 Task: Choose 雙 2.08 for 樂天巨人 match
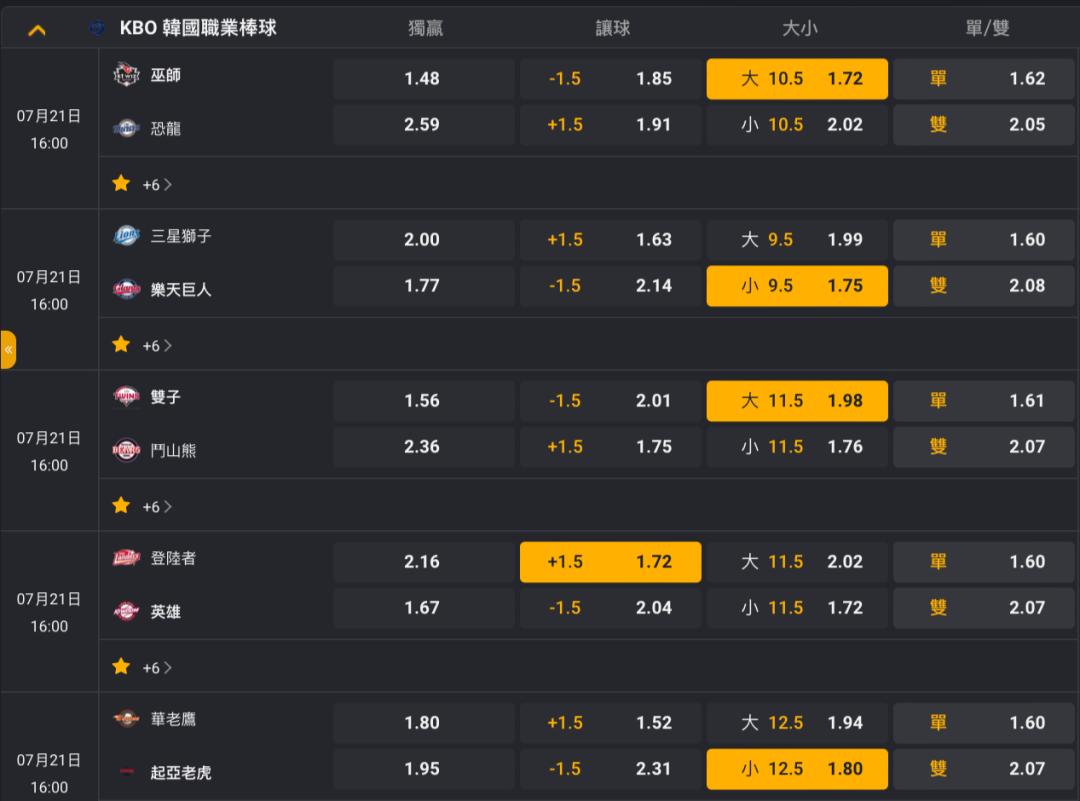(984, 286)
